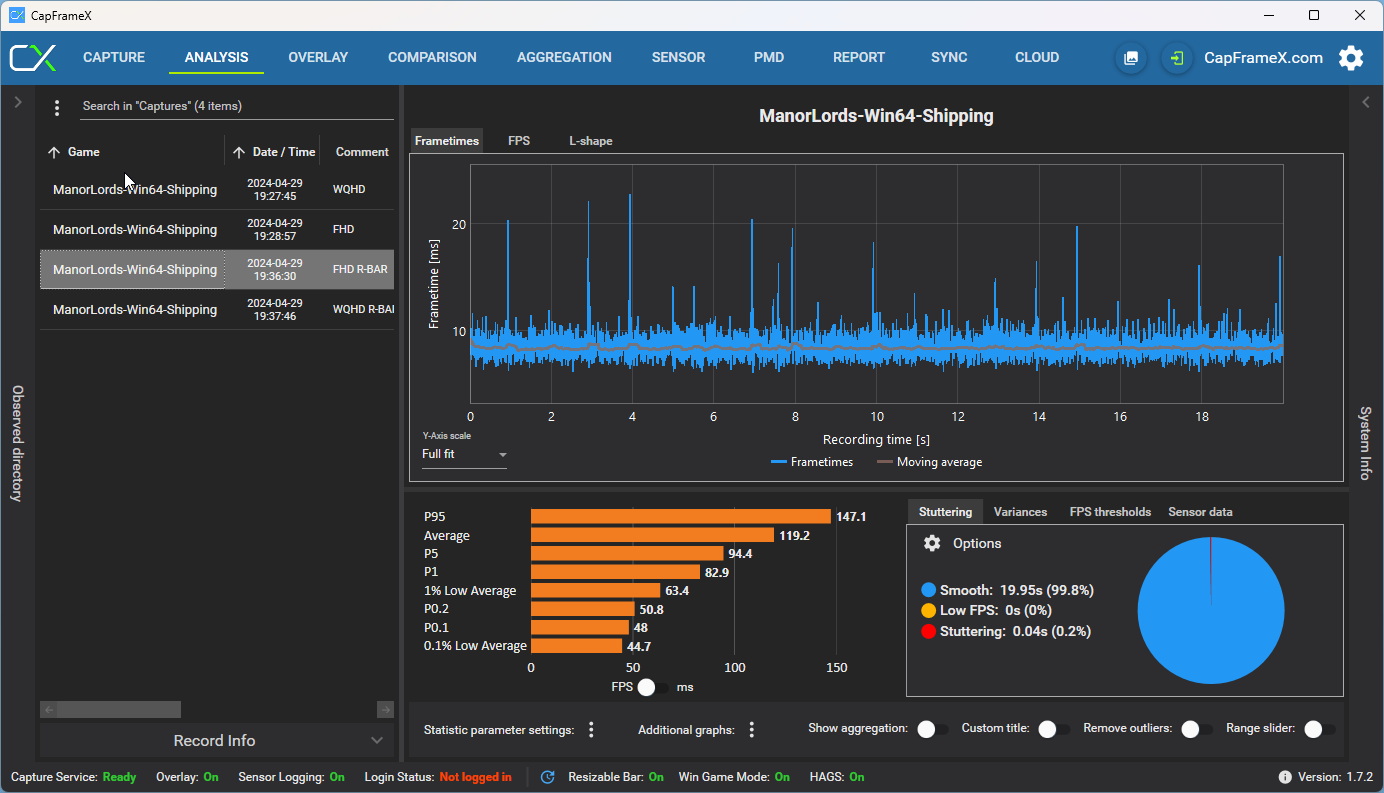Click the screenshot gallery icon in header
1384x793 pixels.
click(1131, 58)
